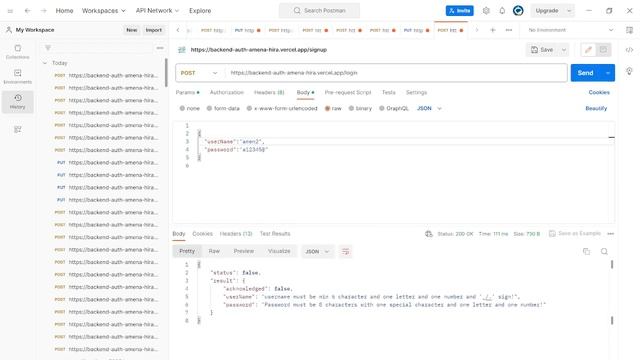Open the hamburger menu icon

(10, 11)
